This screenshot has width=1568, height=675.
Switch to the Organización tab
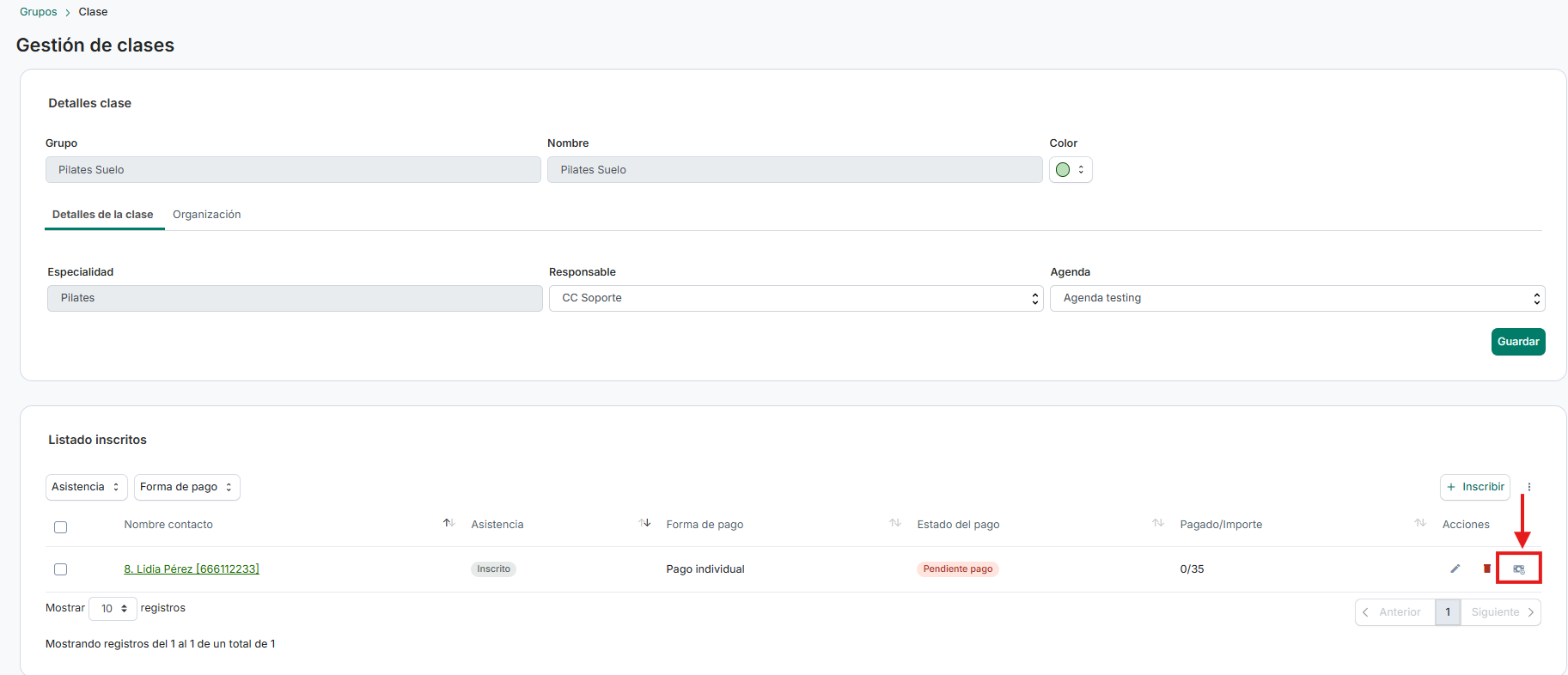point(207,215)
